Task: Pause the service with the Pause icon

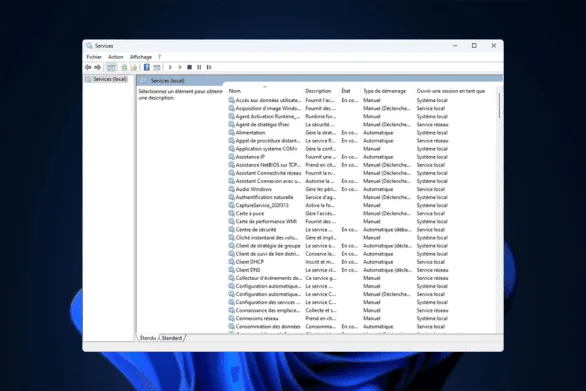Action: (x=199, y=67)
